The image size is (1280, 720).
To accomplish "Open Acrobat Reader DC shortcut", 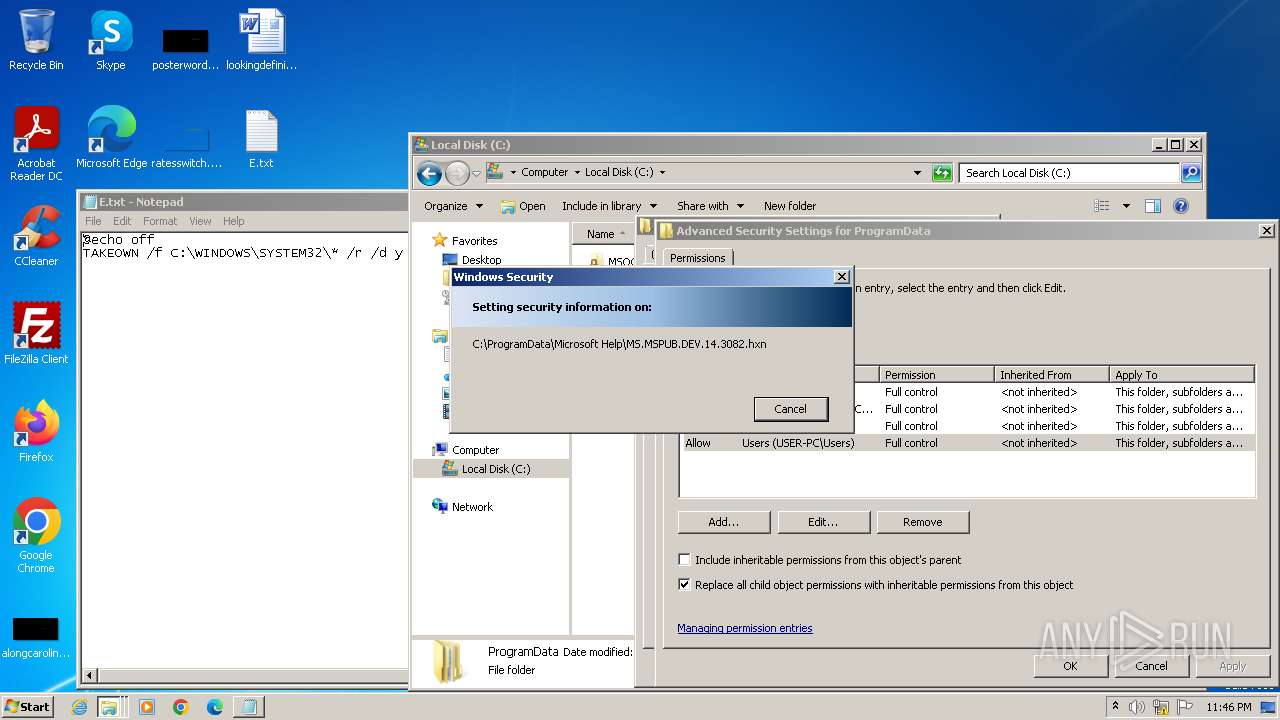I will 36,144.
